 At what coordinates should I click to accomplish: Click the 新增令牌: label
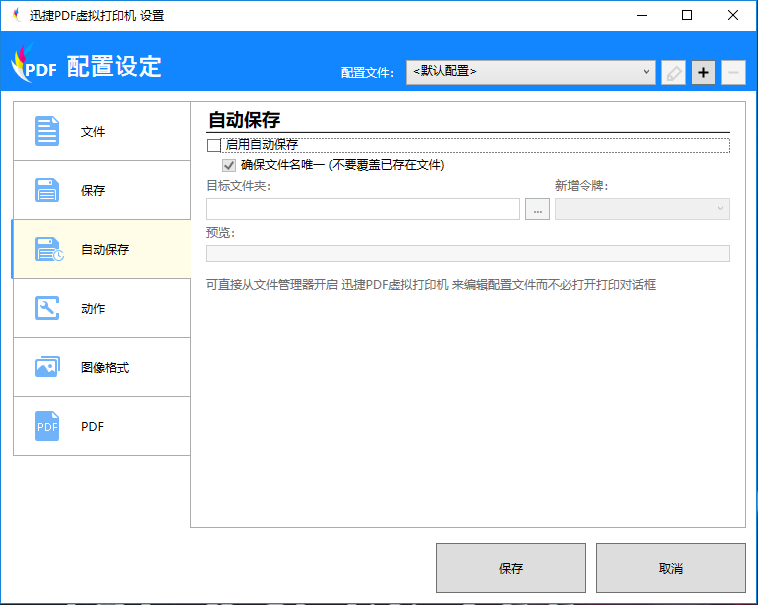(x=581, y=186)
